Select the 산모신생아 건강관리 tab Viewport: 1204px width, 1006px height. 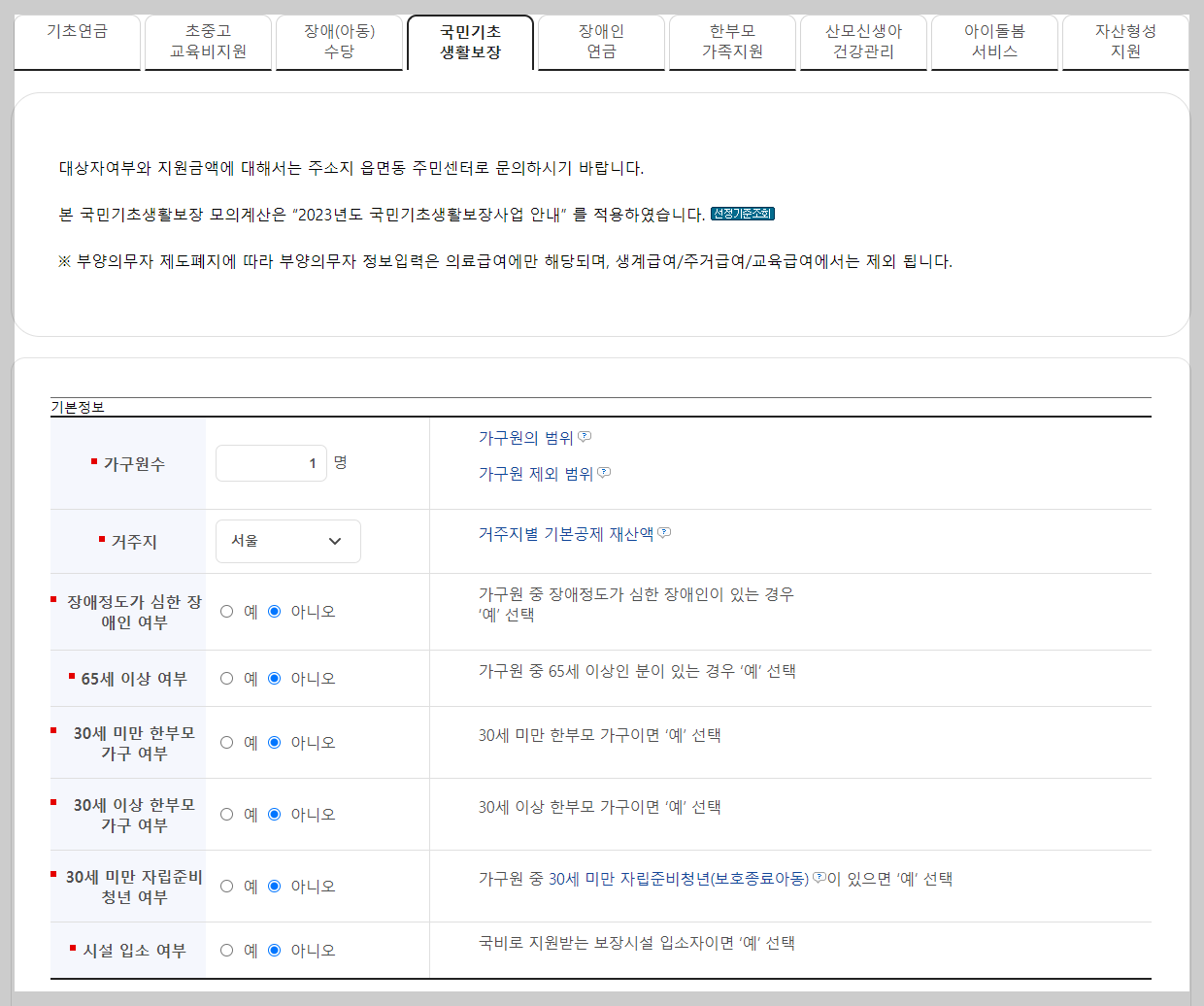pyautogui.click(x=862, y=42)
